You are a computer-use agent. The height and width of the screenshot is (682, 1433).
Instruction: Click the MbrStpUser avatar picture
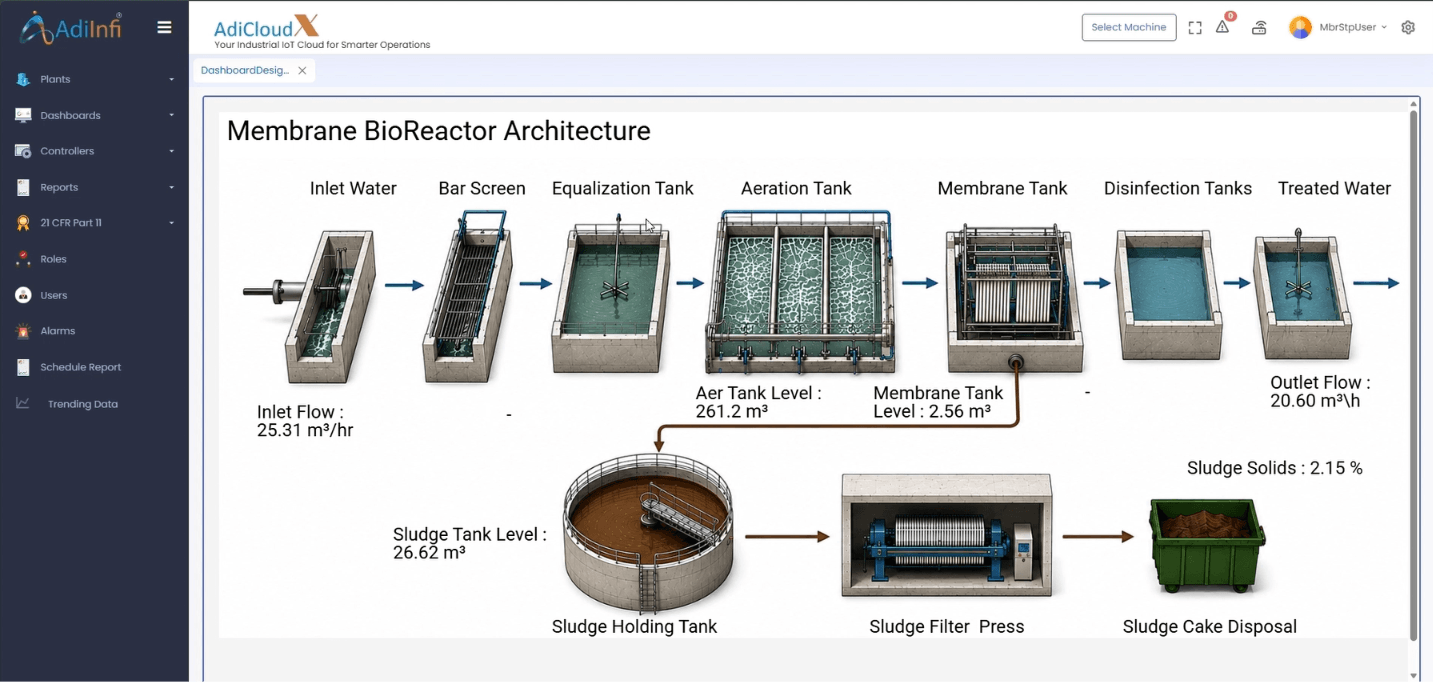pyautogui.click(x=1300, y=27)
